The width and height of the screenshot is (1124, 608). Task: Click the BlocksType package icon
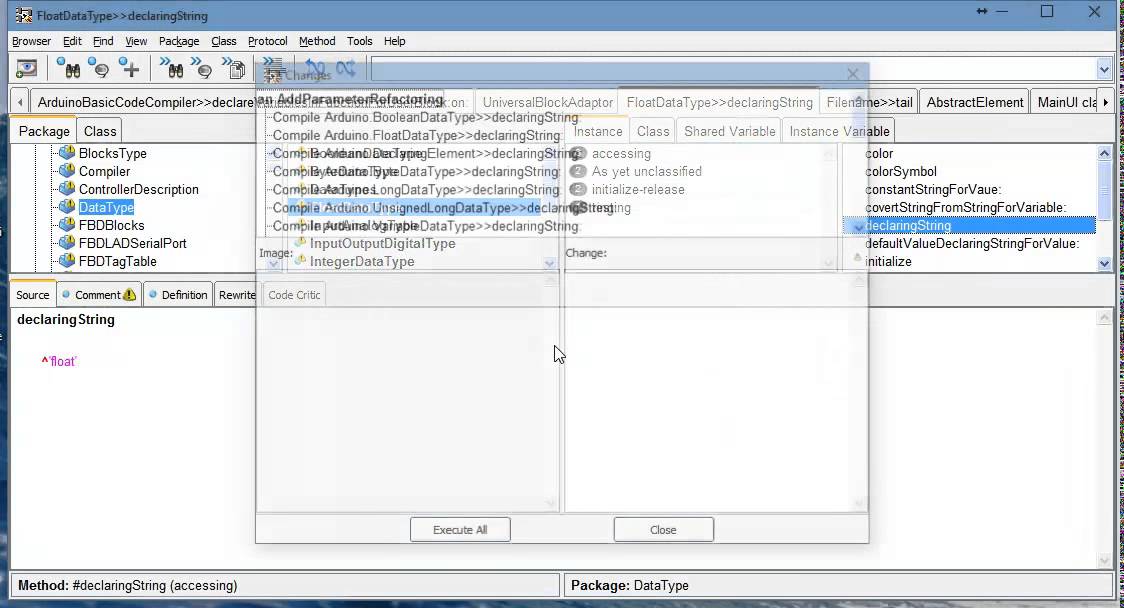click(67, 153)
